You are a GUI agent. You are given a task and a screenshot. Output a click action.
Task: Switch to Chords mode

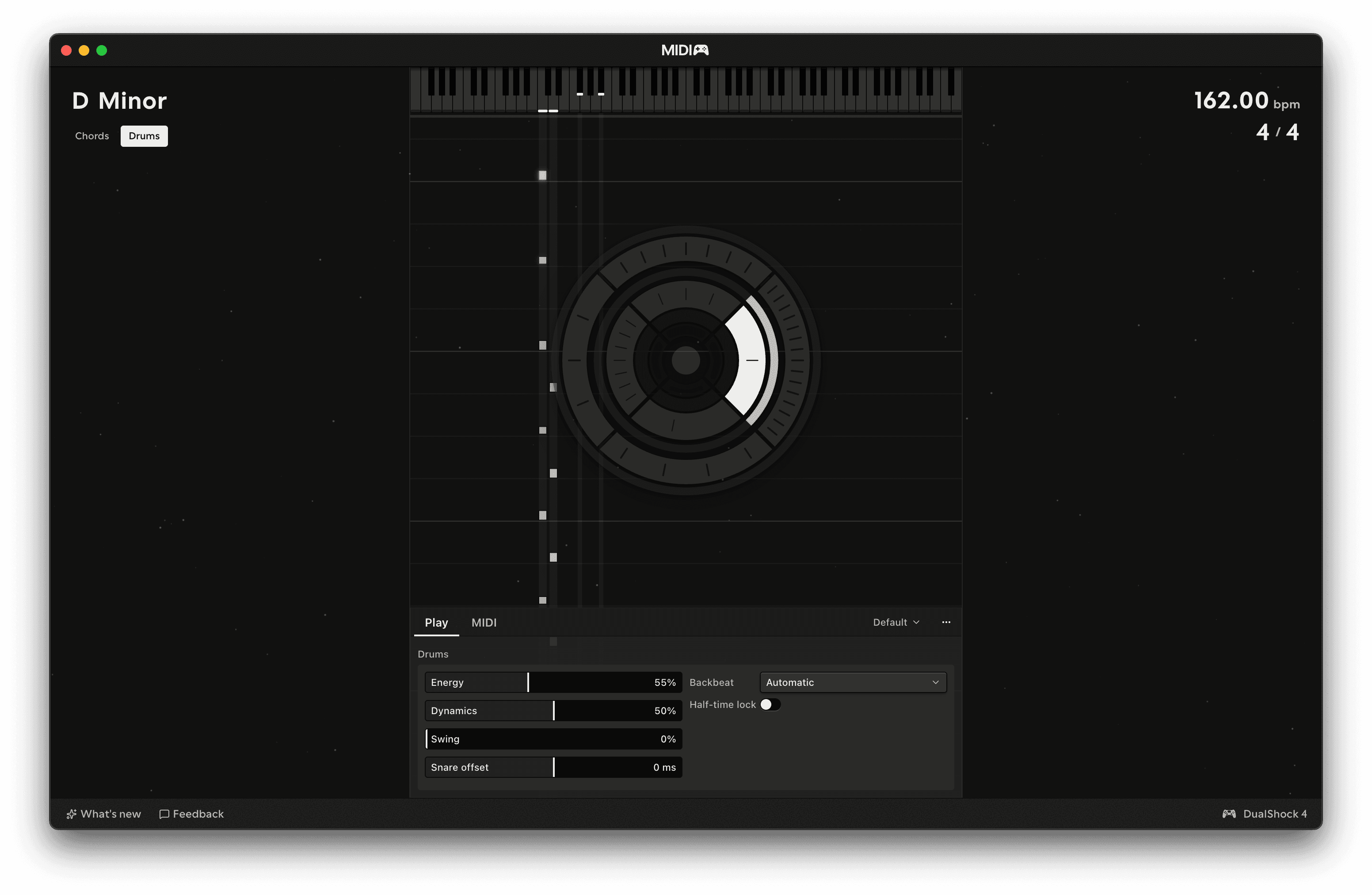click(x=91, y=136)
